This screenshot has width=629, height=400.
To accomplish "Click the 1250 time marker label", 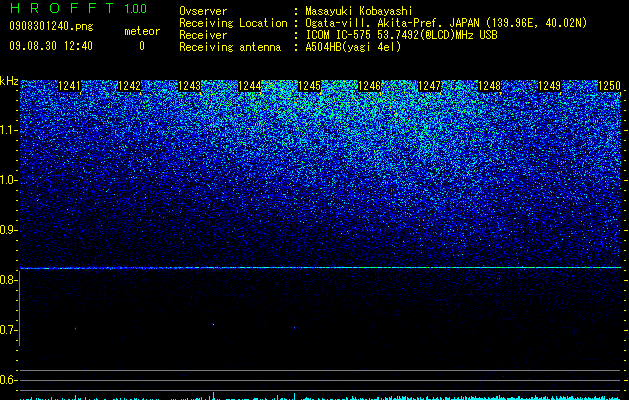I will tap(609, 86).
